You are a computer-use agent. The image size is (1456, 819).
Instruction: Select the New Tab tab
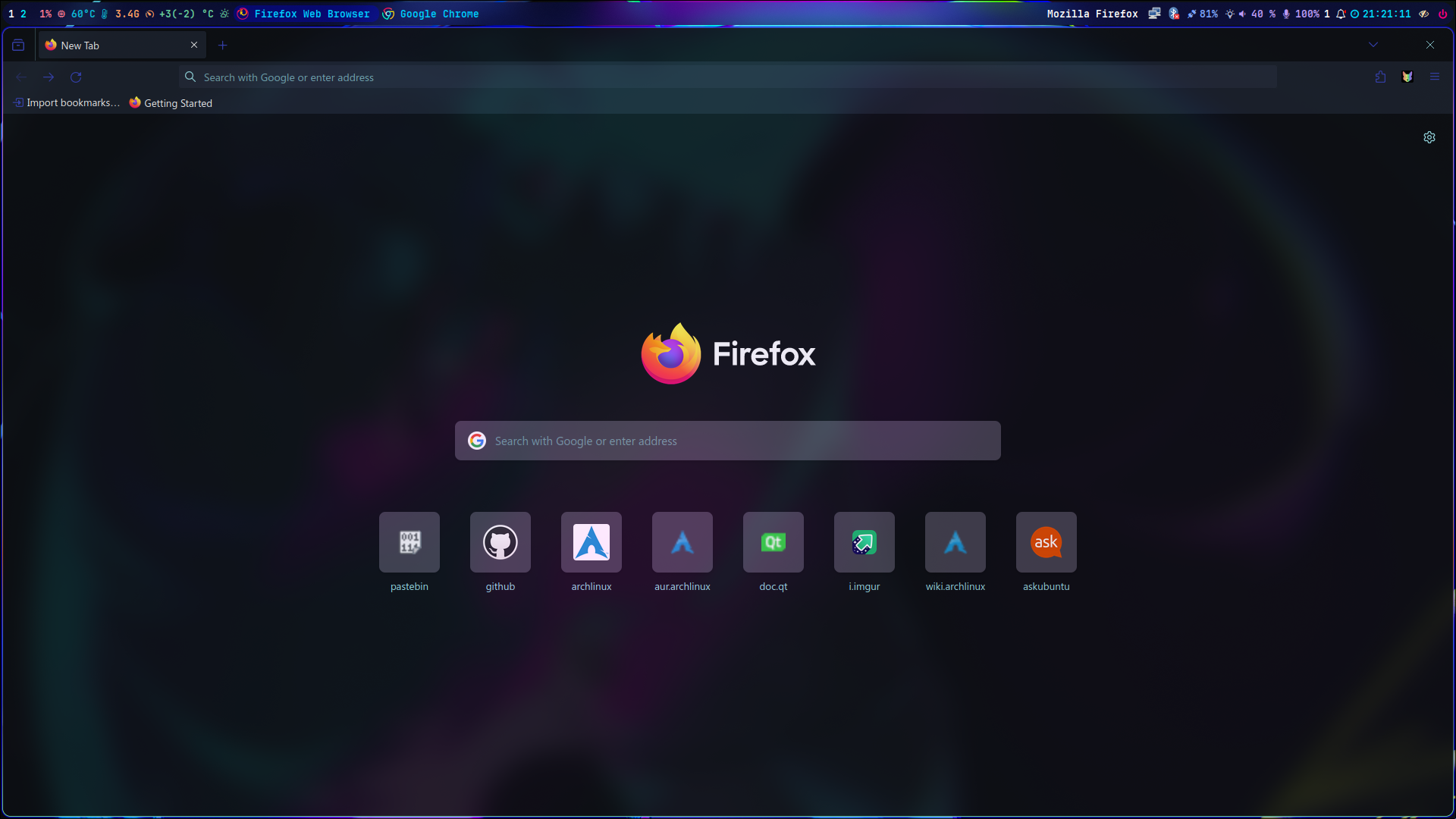121,45
